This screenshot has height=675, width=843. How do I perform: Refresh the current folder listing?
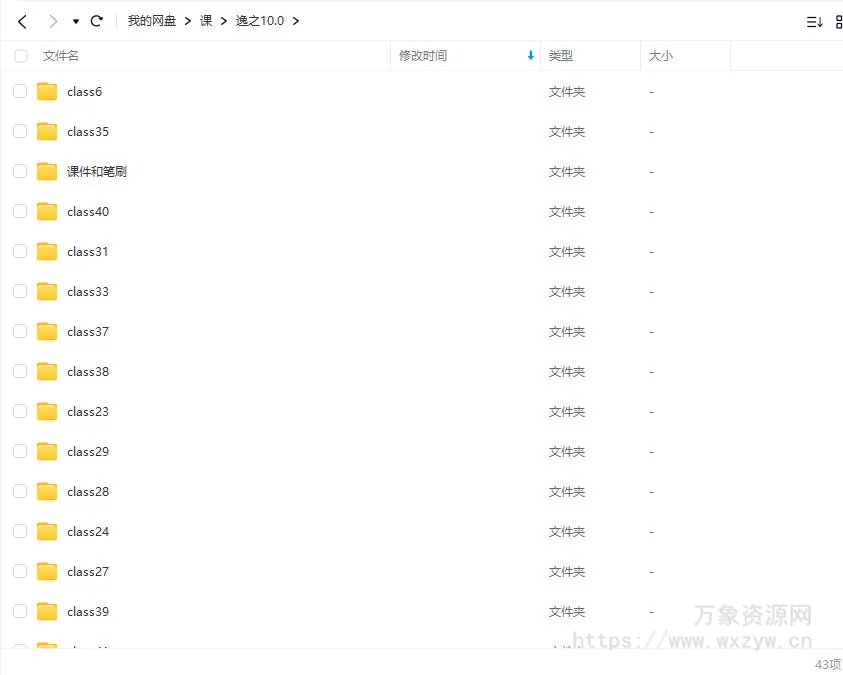pyautogui.click(x=97, y=21)
